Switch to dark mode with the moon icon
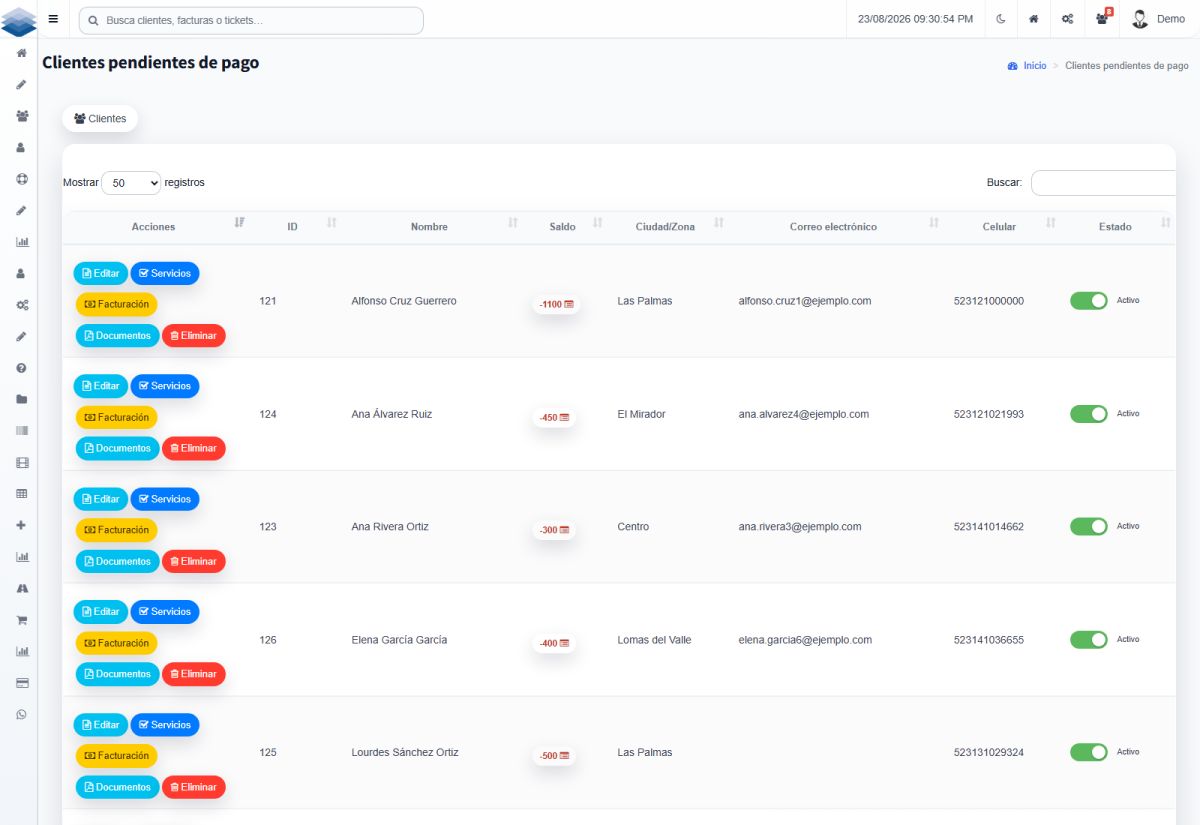Viewport: 1200px width, 825px height. pos(1001,19)
